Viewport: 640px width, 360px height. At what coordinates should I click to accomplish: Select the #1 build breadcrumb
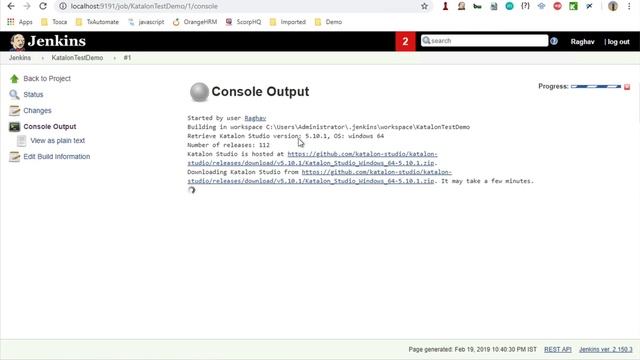[127, 58]
